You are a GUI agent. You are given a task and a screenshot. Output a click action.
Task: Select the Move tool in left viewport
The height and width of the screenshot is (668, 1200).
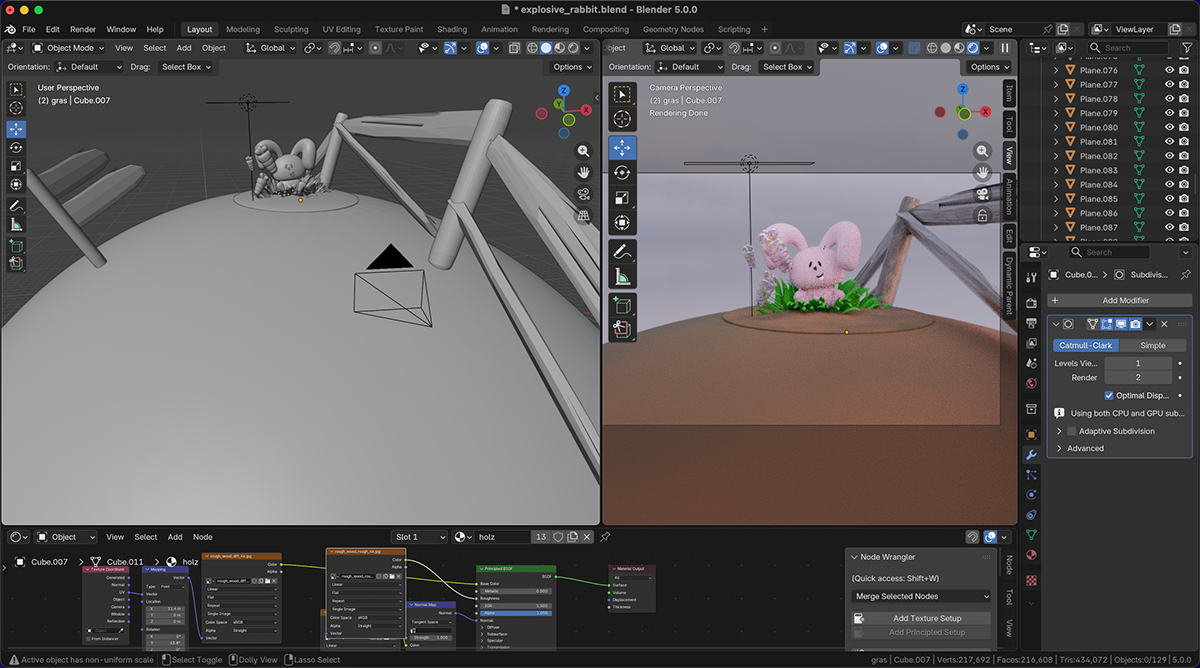[16, 129]
